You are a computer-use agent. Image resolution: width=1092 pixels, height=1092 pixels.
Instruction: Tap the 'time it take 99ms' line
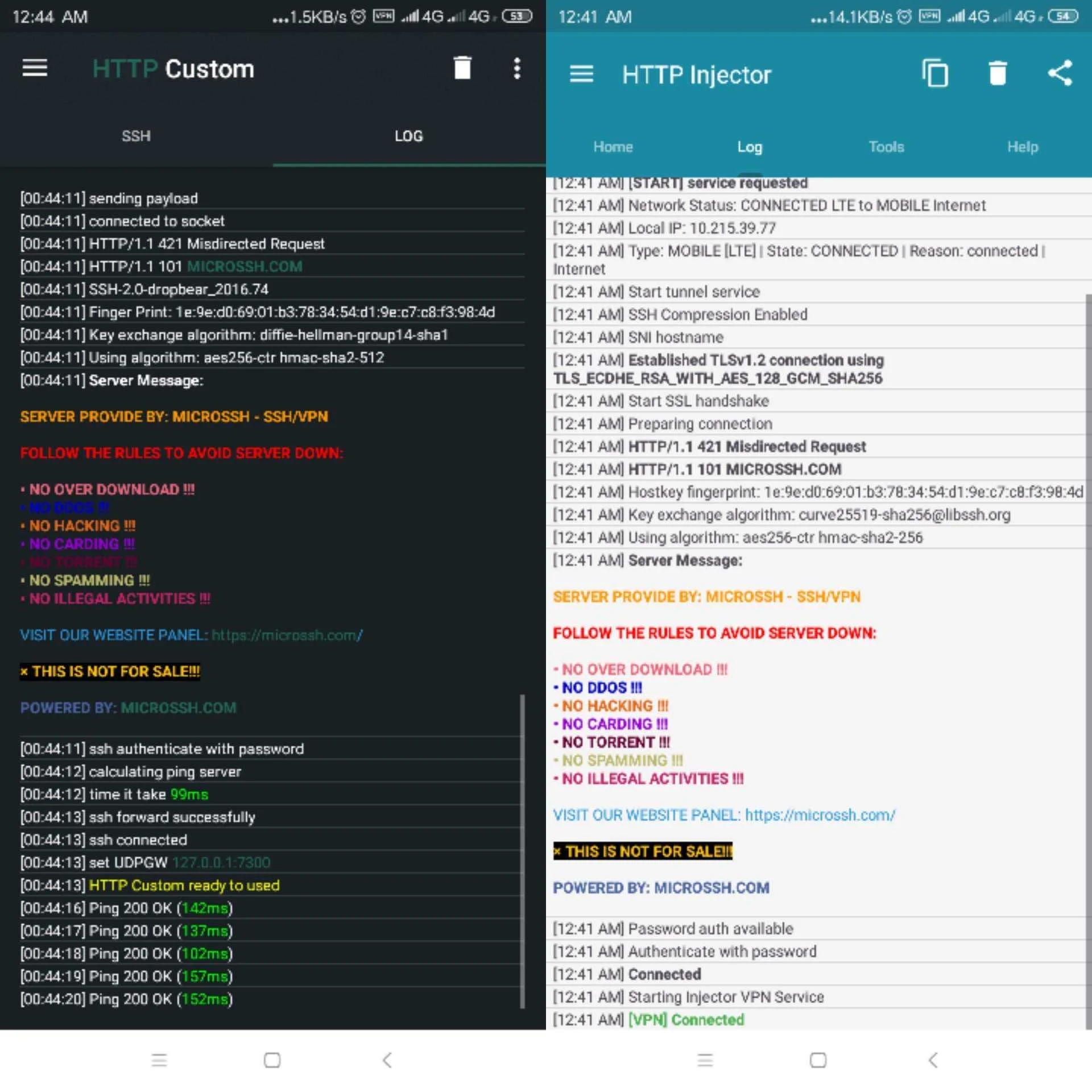tap(114, 795)
